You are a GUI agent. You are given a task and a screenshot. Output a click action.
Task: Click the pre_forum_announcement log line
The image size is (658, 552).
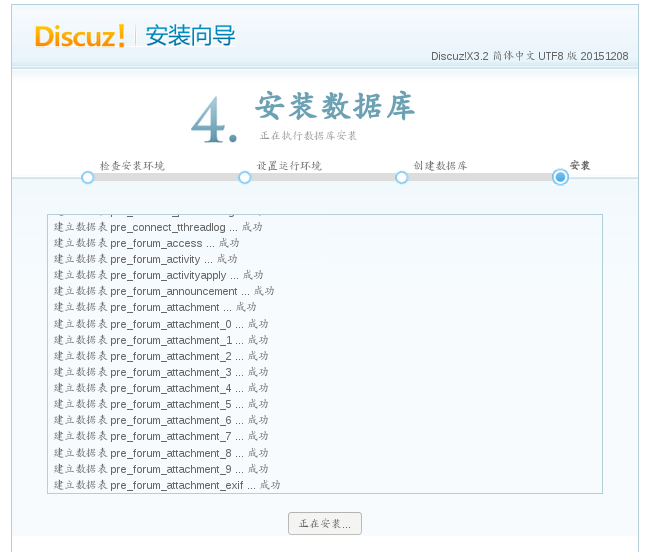click(x=164, y=291)
